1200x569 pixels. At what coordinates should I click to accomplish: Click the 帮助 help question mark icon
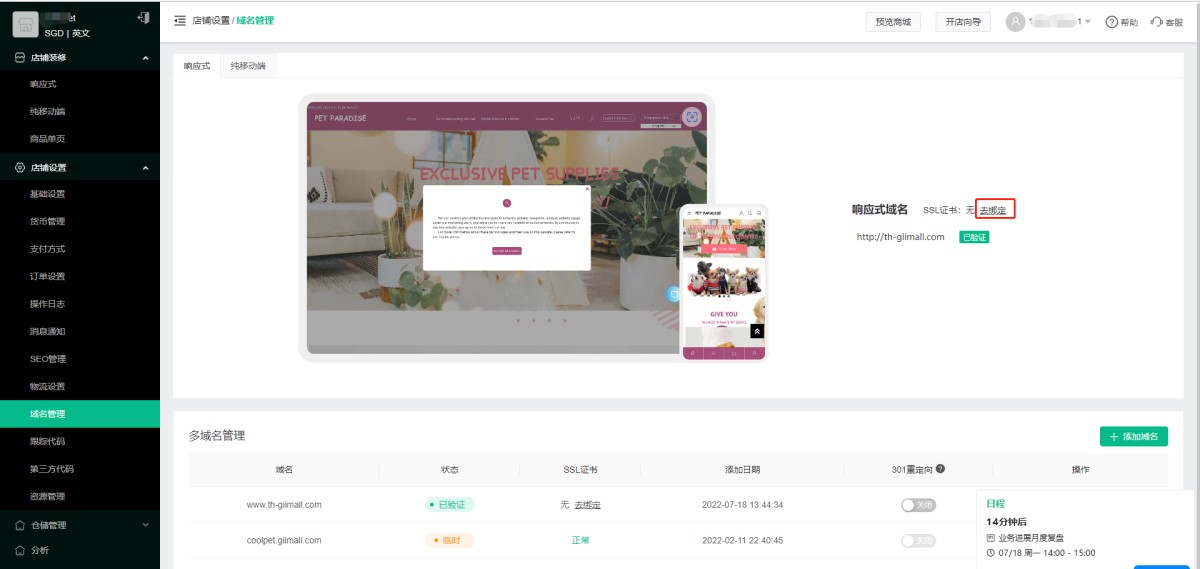(x=1111, y=22)
